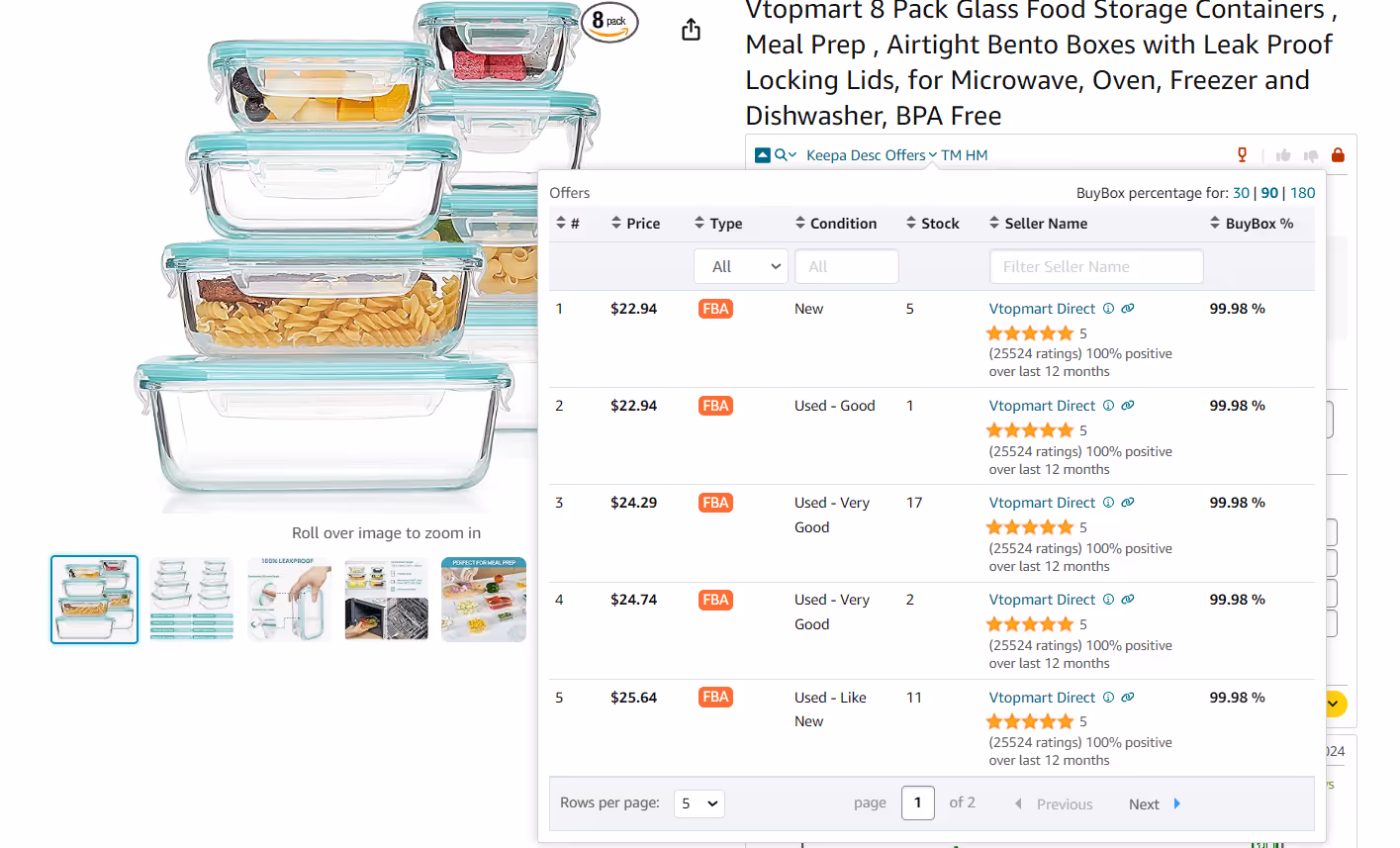Click the red lock icon
The width and height of the screenshot is (1400, 848).
1338,155
